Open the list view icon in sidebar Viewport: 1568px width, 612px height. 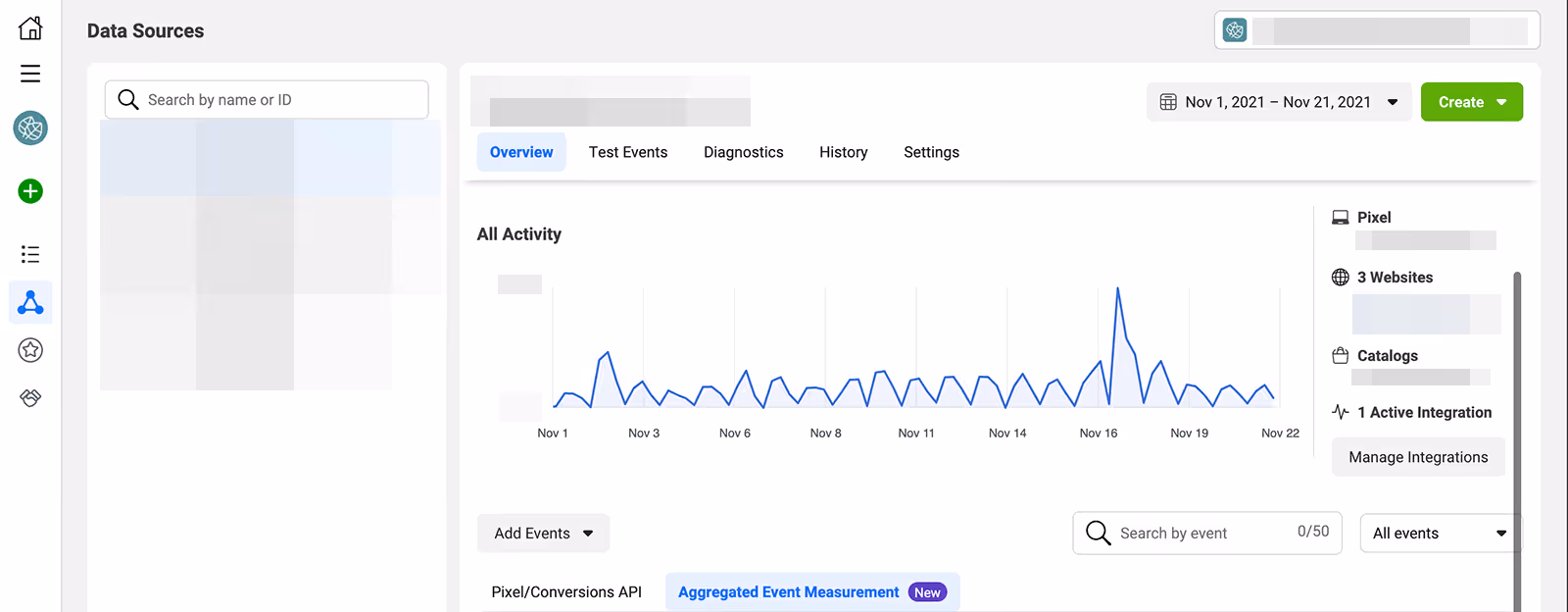[30, 255]
